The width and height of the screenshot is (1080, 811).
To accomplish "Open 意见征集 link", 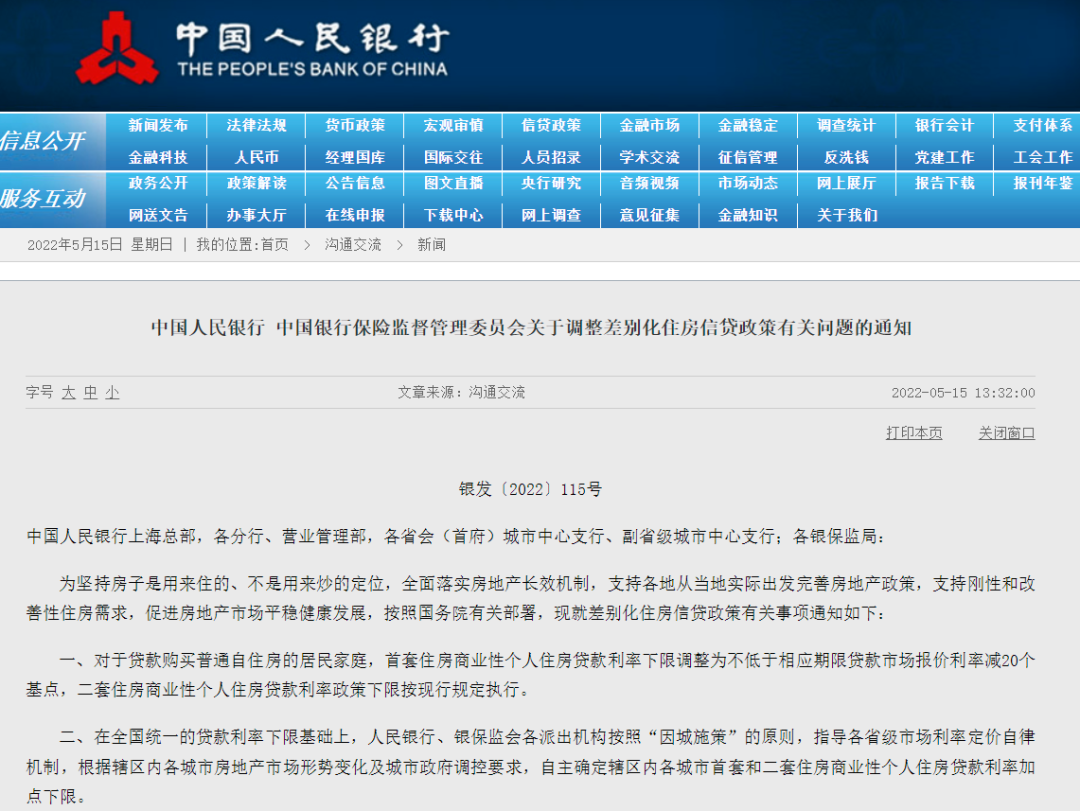I will click(650, 216).
